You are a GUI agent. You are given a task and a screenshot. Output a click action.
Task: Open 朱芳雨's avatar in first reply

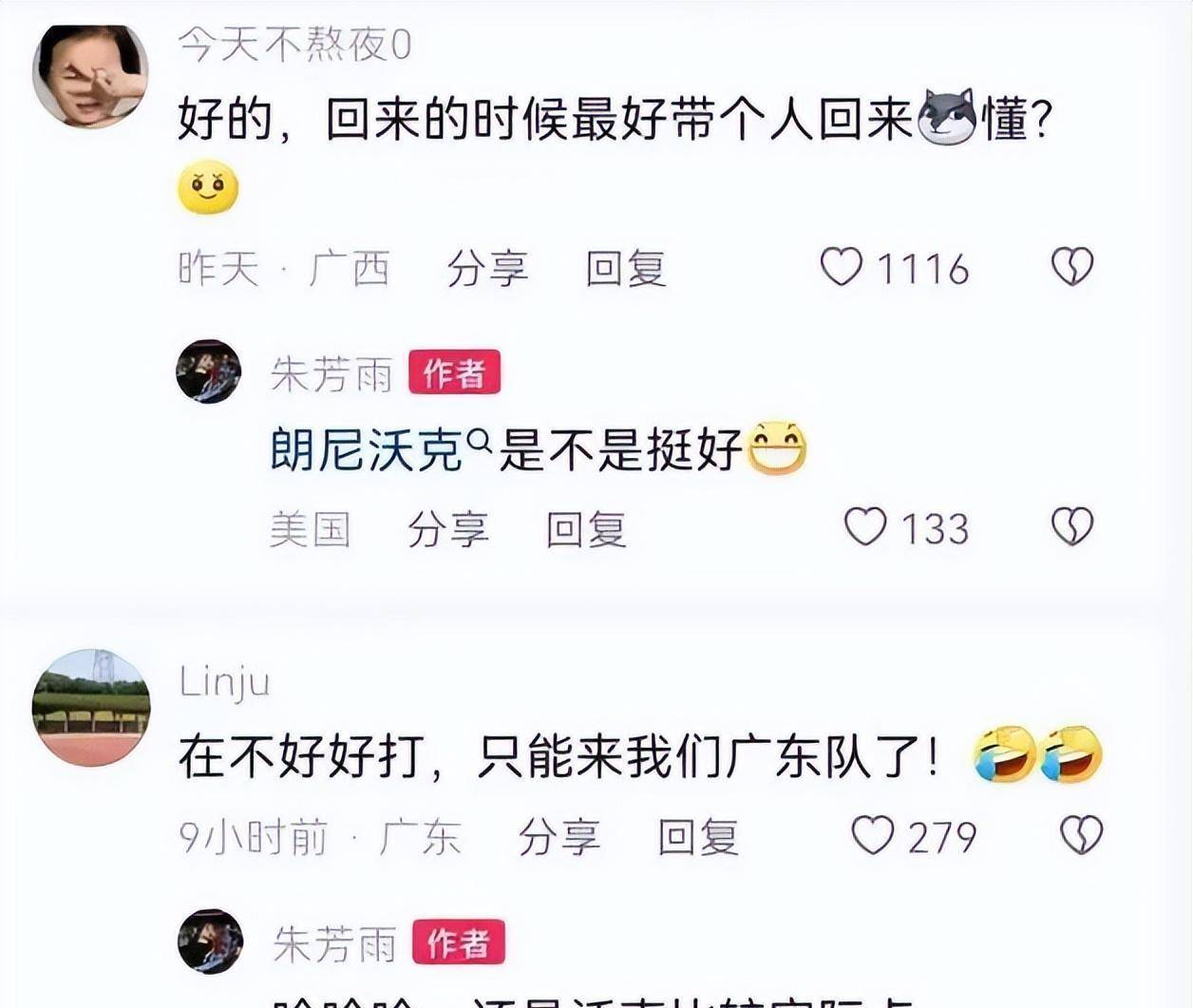tap(209, 371)
